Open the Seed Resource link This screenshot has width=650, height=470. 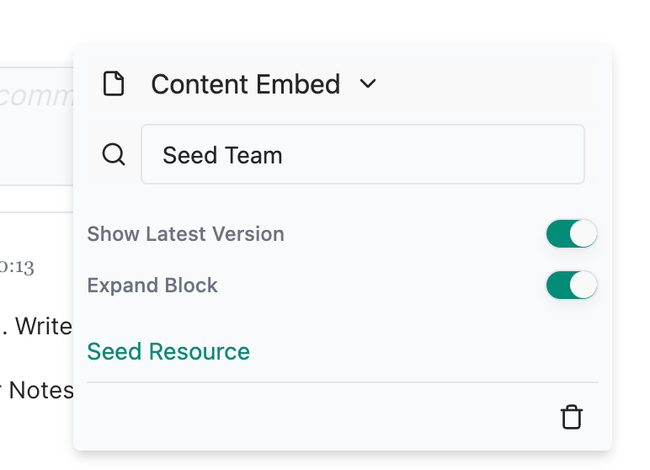click(168, 352)
